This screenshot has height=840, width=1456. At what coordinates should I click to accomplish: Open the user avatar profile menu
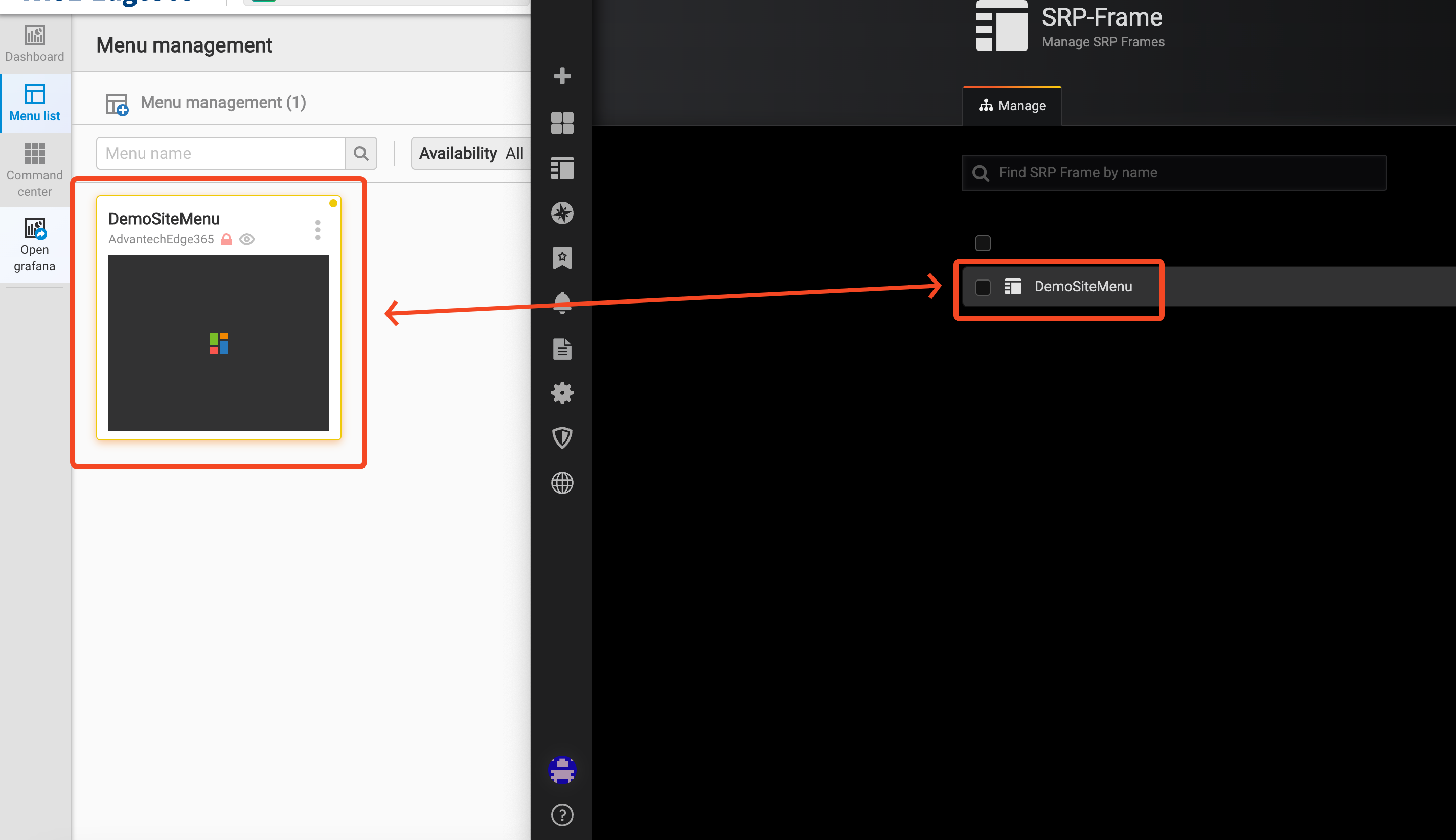click(562, 769)
